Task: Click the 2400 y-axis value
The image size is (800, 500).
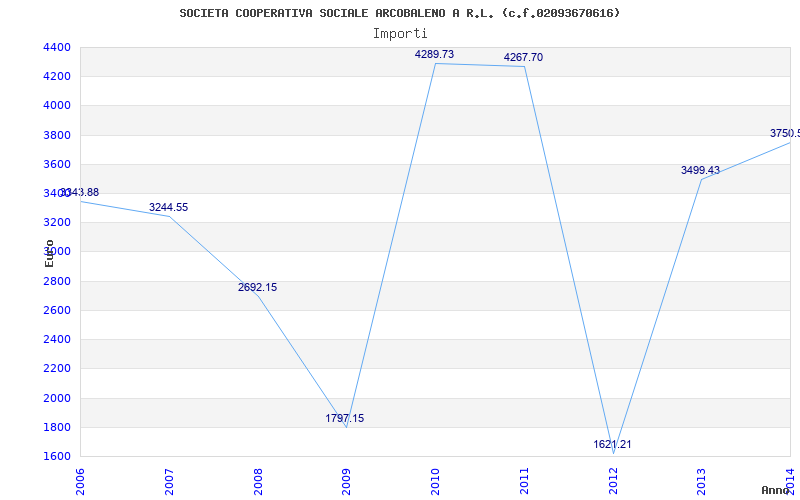Action: [x=57, y=339]
